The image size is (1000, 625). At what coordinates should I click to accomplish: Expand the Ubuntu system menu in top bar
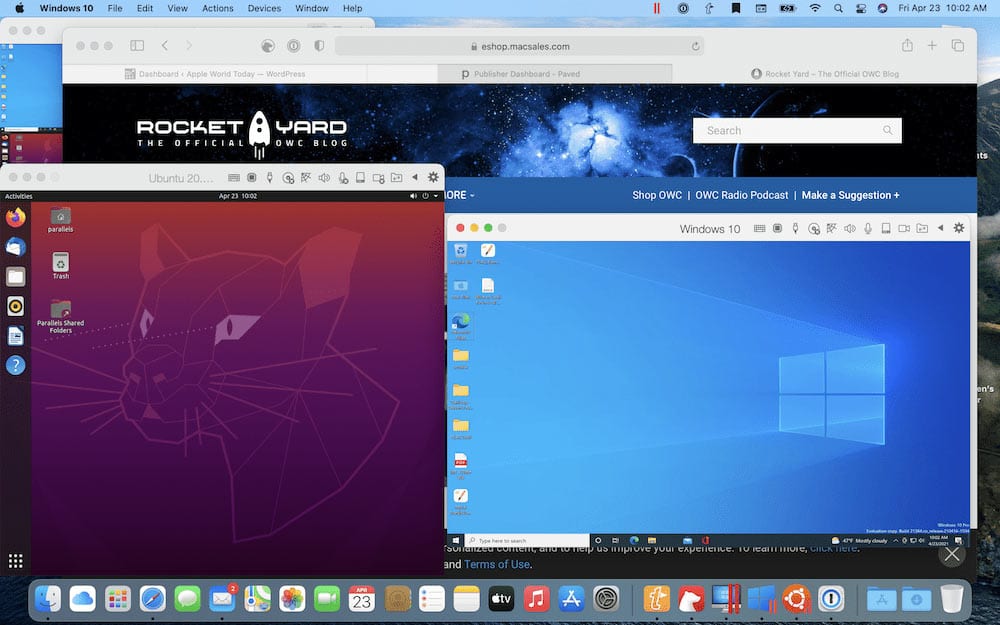(424, 196)
